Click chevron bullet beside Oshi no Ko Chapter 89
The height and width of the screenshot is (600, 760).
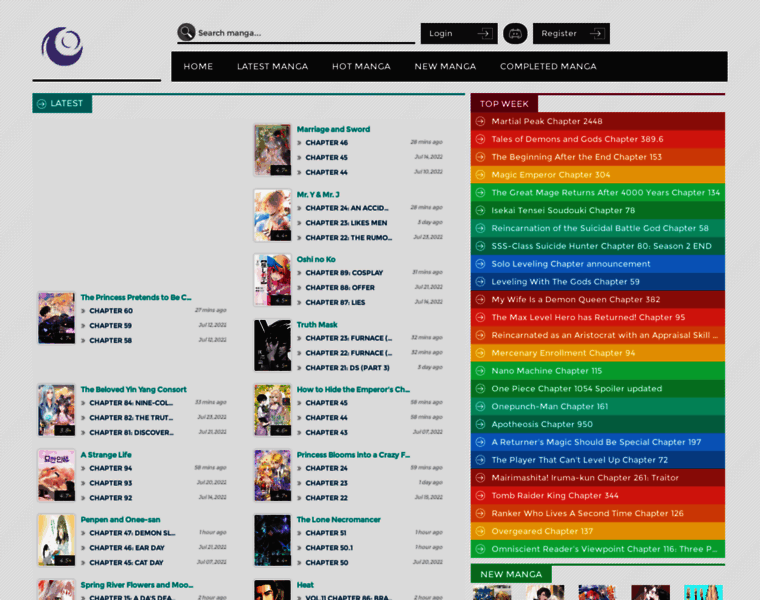click(300, 273)
